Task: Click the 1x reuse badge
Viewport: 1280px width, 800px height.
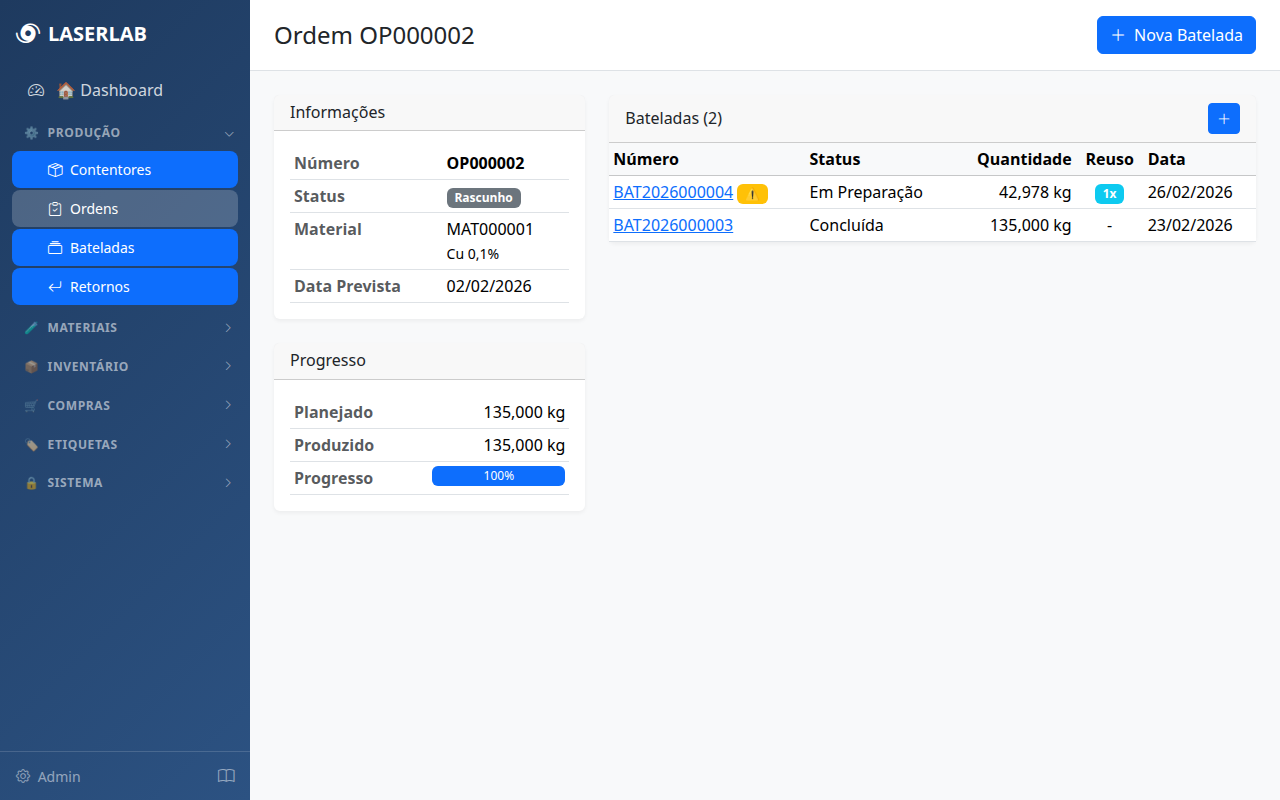Action: click(x=1109, y=194)
